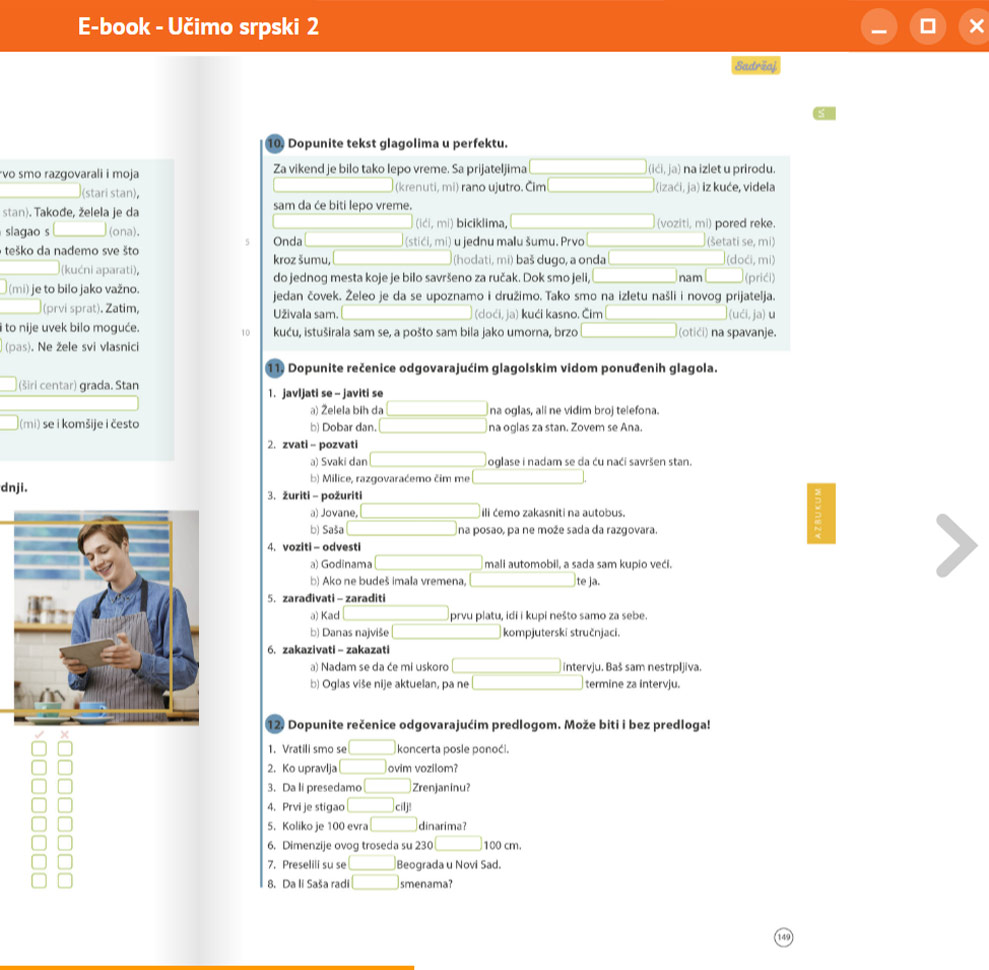Click the page number 149 circle
This screenshot has width=989, height=970.
(x=783, y=936)
